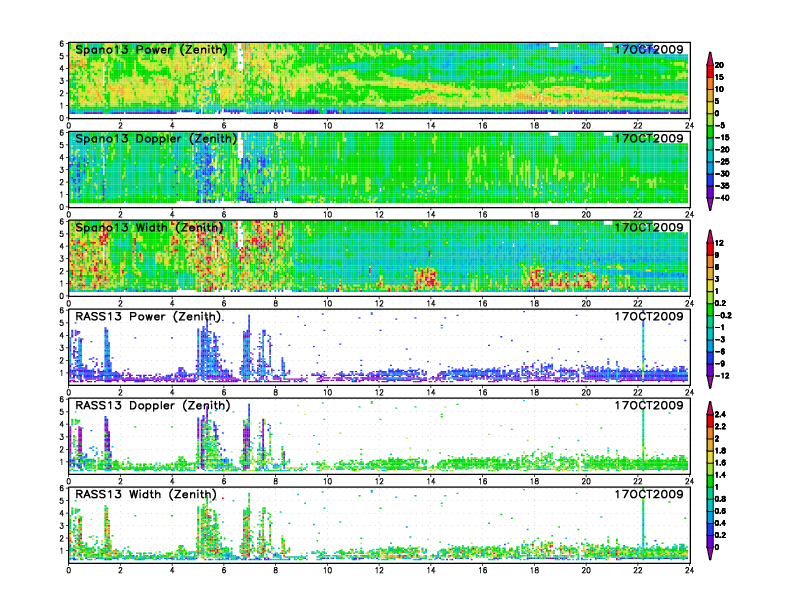
Task: Click hour 14 tick below the RASS13 Width panel
Action: click(431, 570)
